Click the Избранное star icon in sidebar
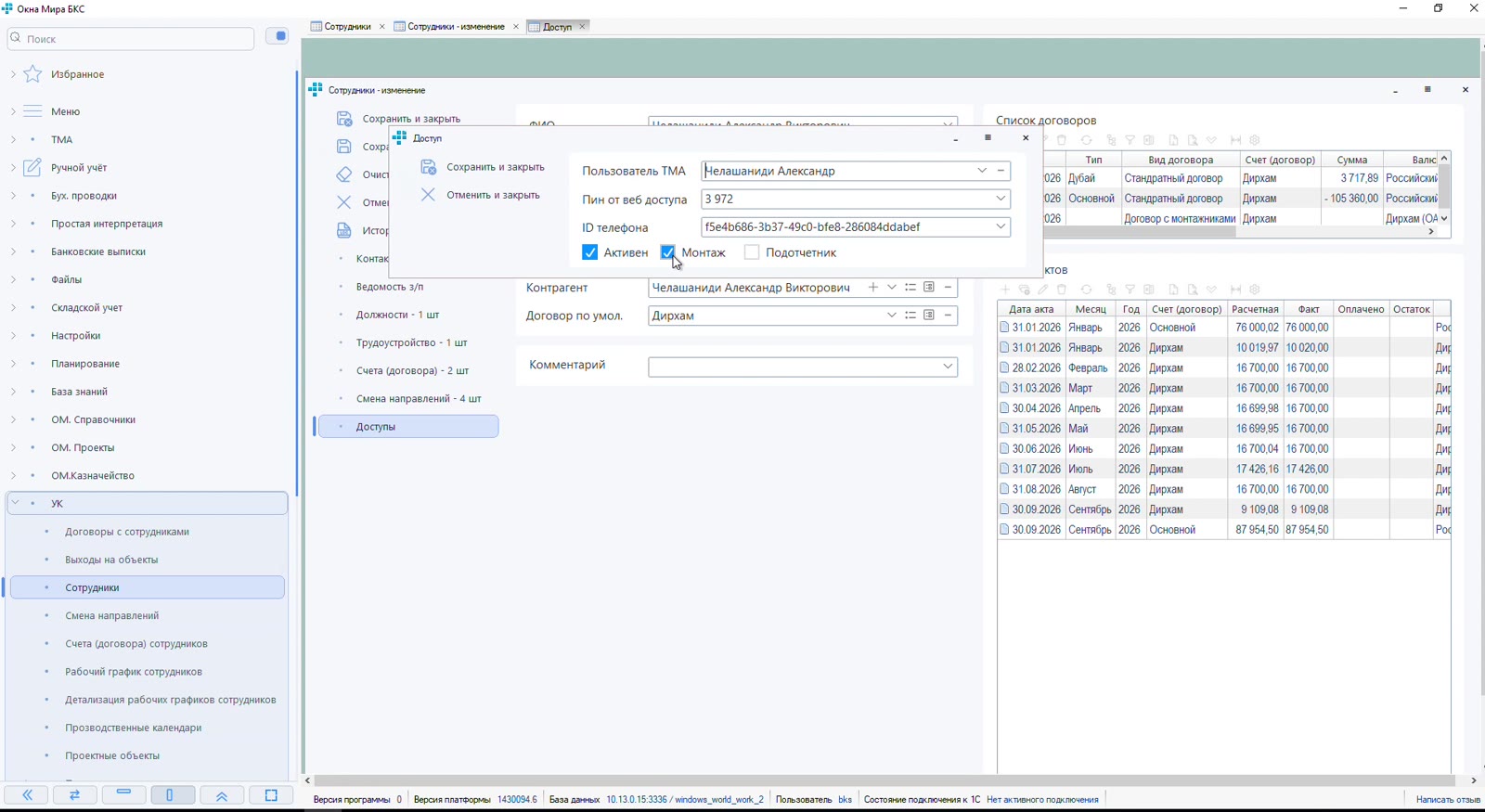Viewport: 1485px width, 812px height. (x=32, y=74)
